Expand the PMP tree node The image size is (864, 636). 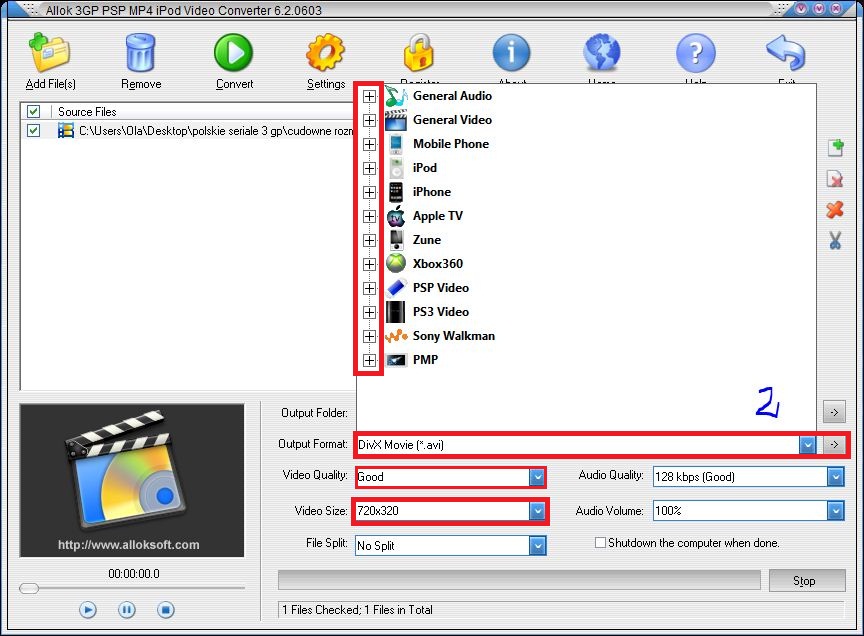(370, 360)
